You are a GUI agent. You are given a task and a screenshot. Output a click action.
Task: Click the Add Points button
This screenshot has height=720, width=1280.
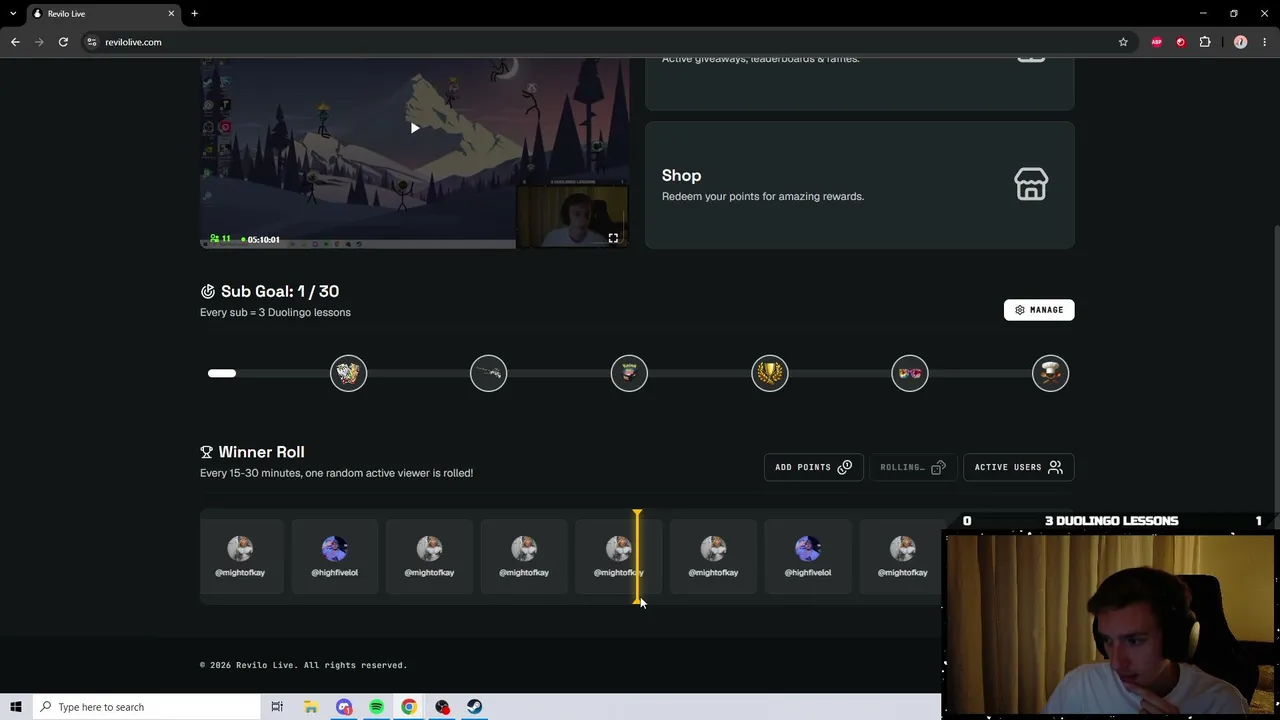813,467
